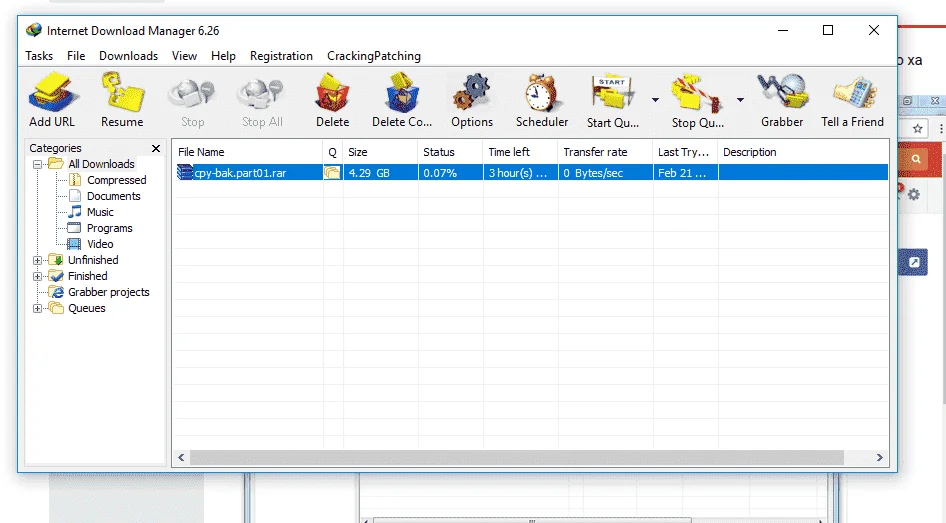The width and height of the screenshot is (946, 523).
Task: Select the All Downloads category
Action: 101,164
